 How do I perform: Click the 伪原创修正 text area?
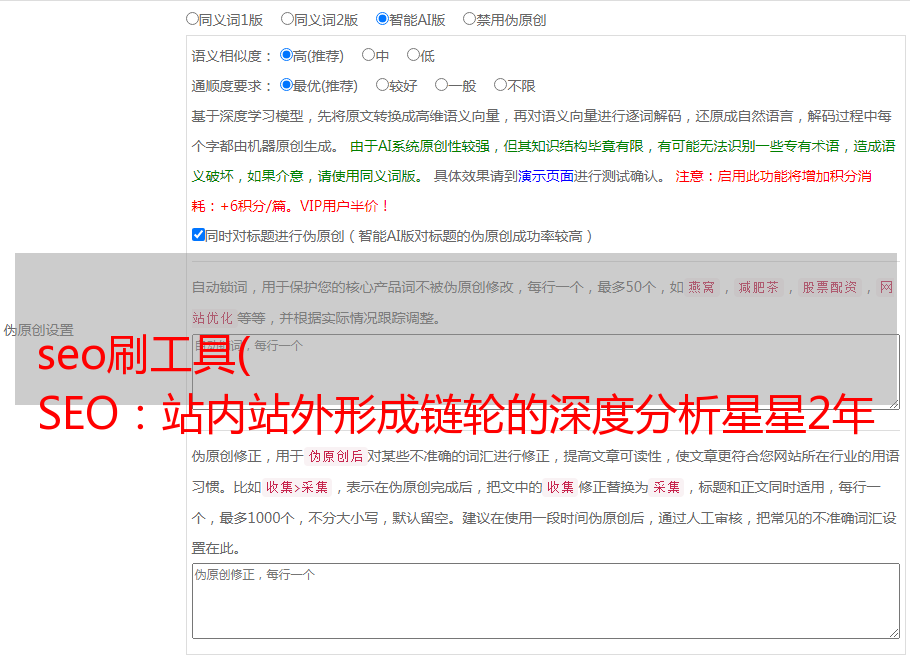[546, 601]
